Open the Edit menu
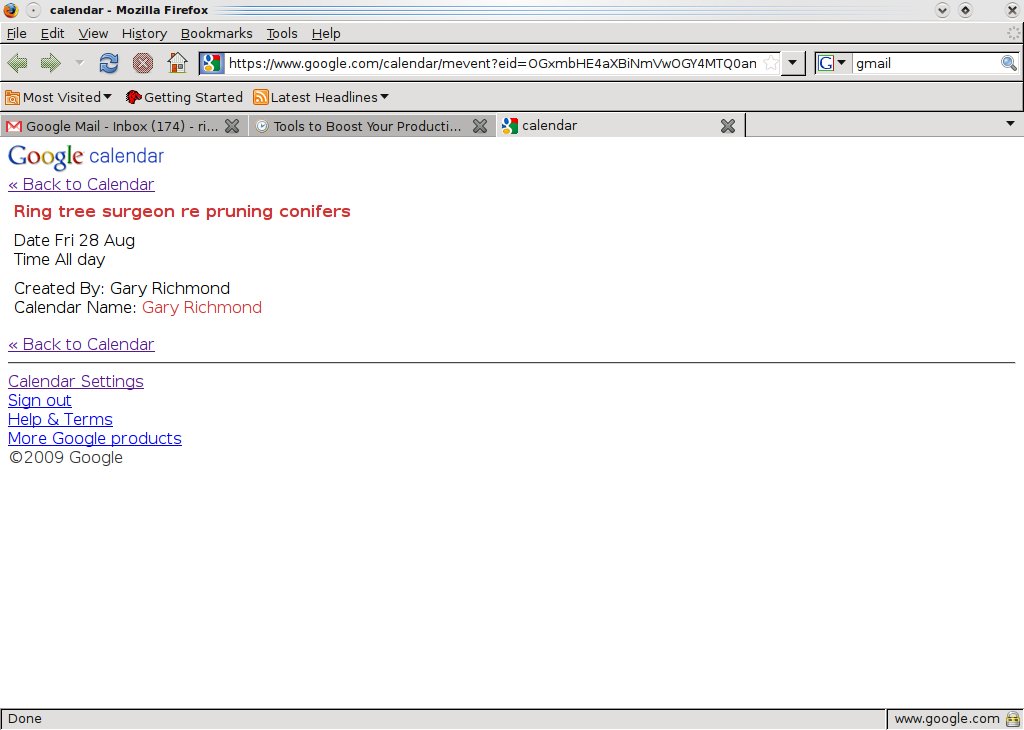1024x730 pixels. (52, 33)
